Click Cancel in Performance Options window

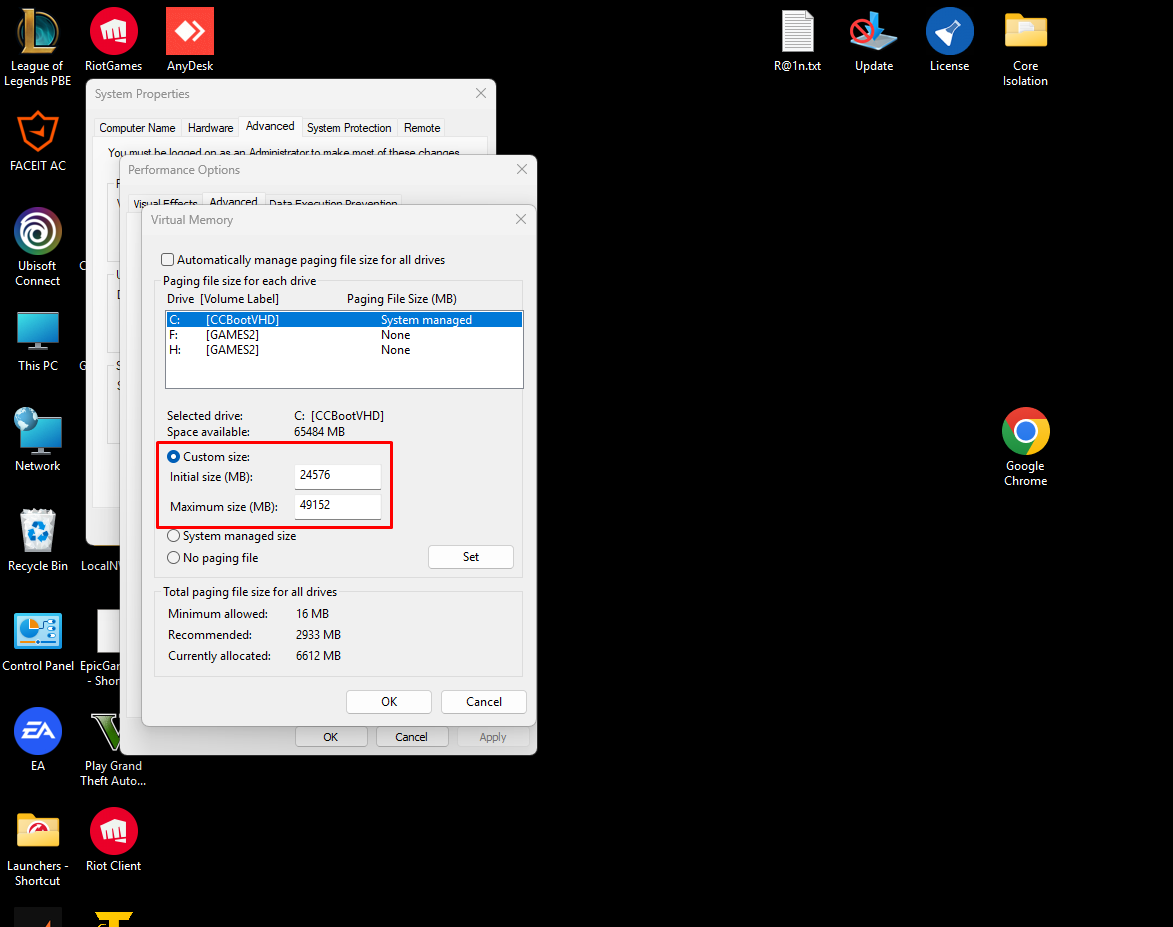tap(411, 737)
